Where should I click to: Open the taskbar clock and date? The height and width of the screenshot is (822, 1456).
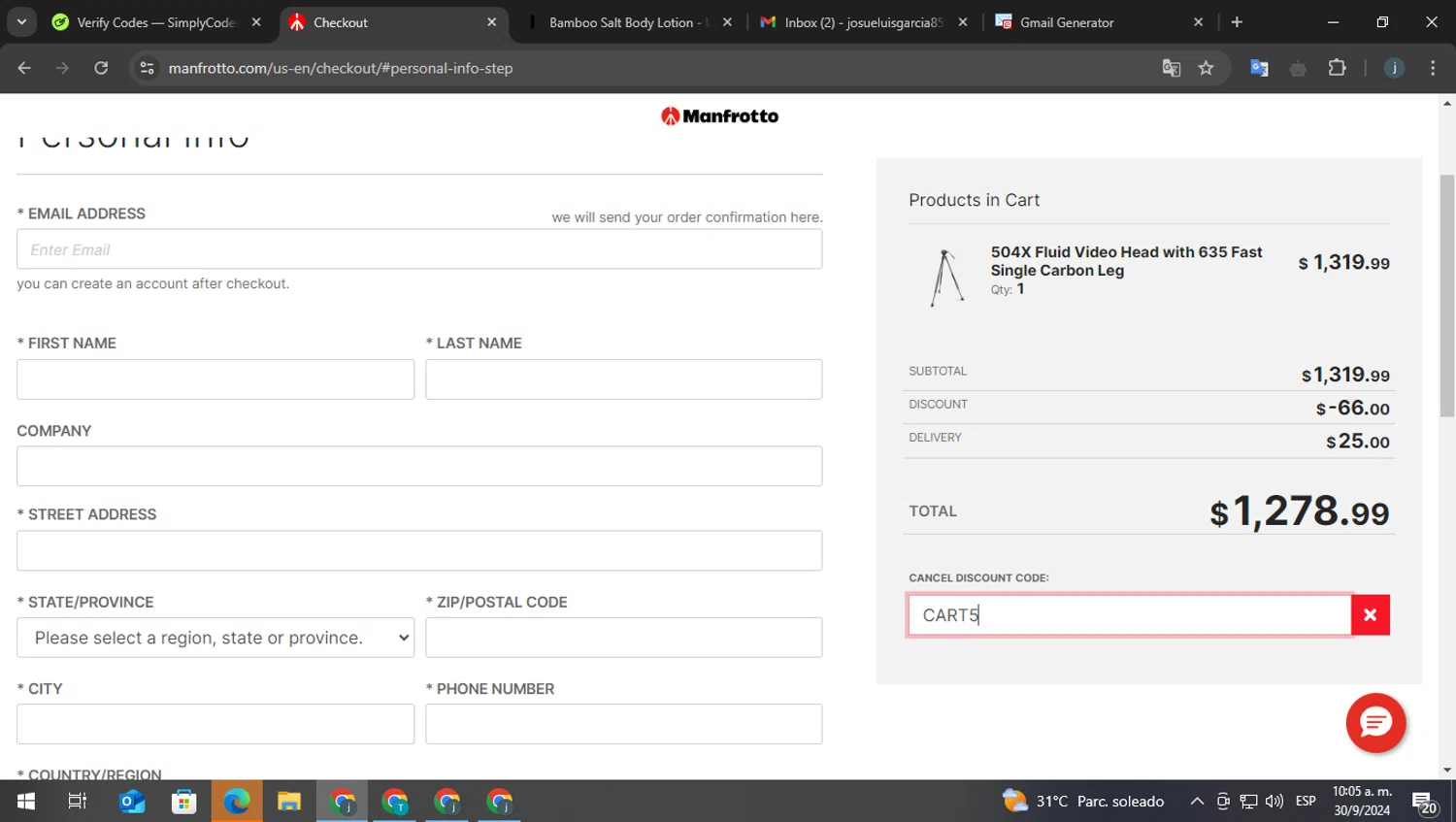pyautogui.click(x=1362, y=801)
